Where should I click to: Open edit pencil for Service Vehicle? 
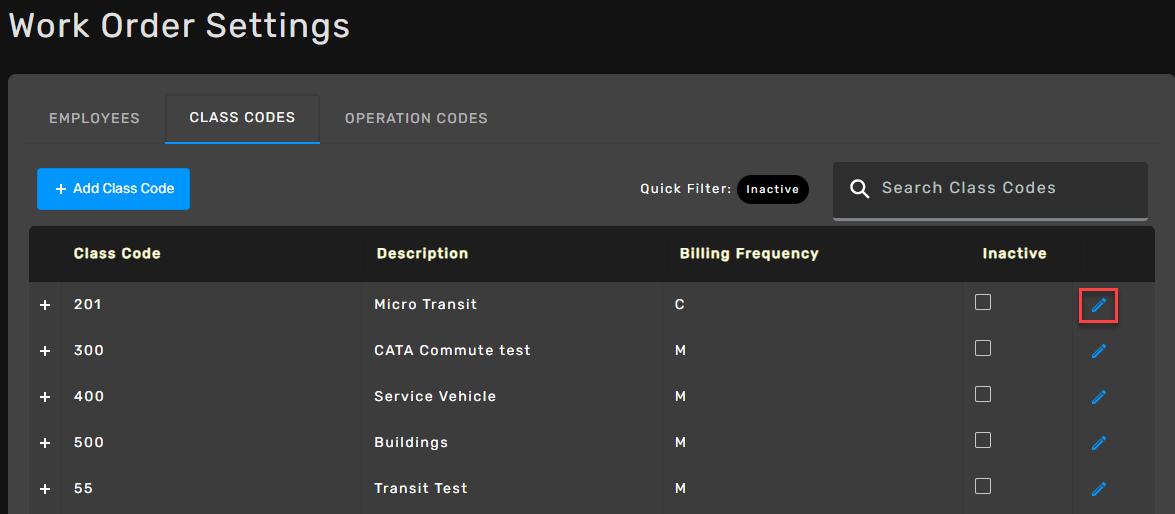click(x=1099, y=397)
